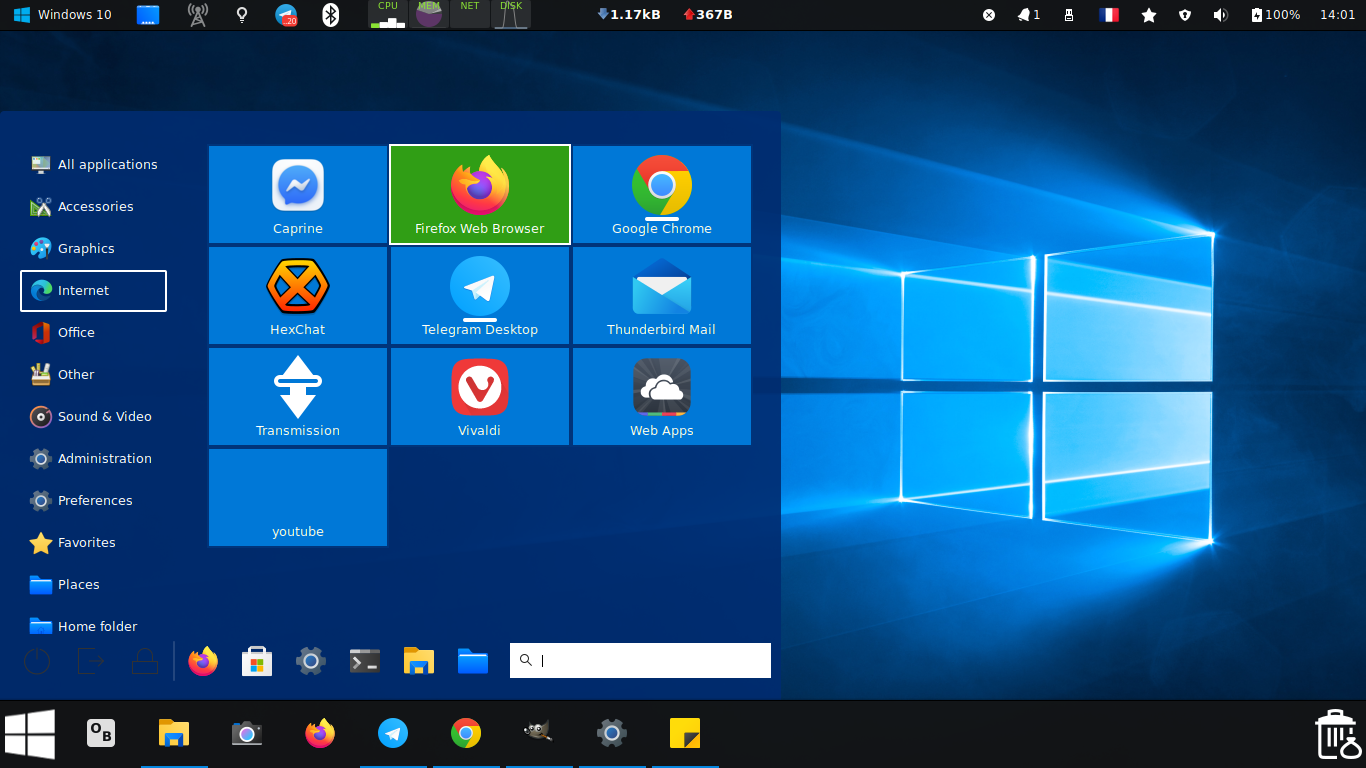Viewport: 1366px width, 768px height.
Task: Open terminal icon in menu favorites bar
Action: coord(365,661)
